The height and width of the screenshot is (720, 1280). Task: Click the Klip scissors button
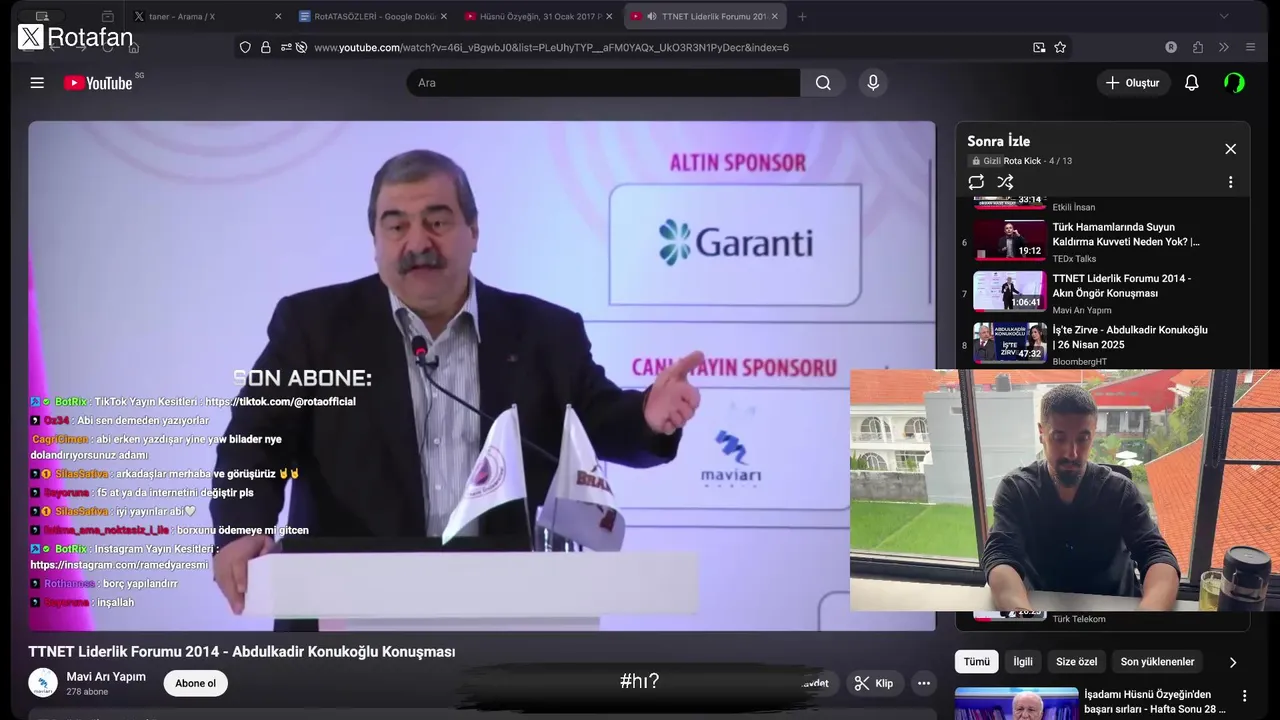click(x=873, y=684)
